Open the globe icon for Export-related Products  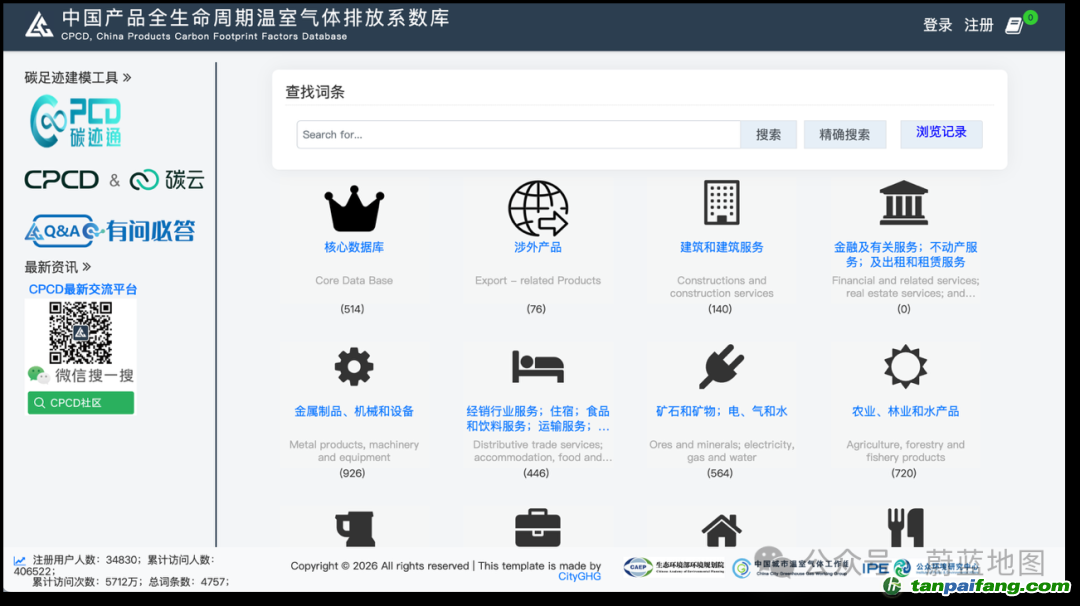pos(537,208)
